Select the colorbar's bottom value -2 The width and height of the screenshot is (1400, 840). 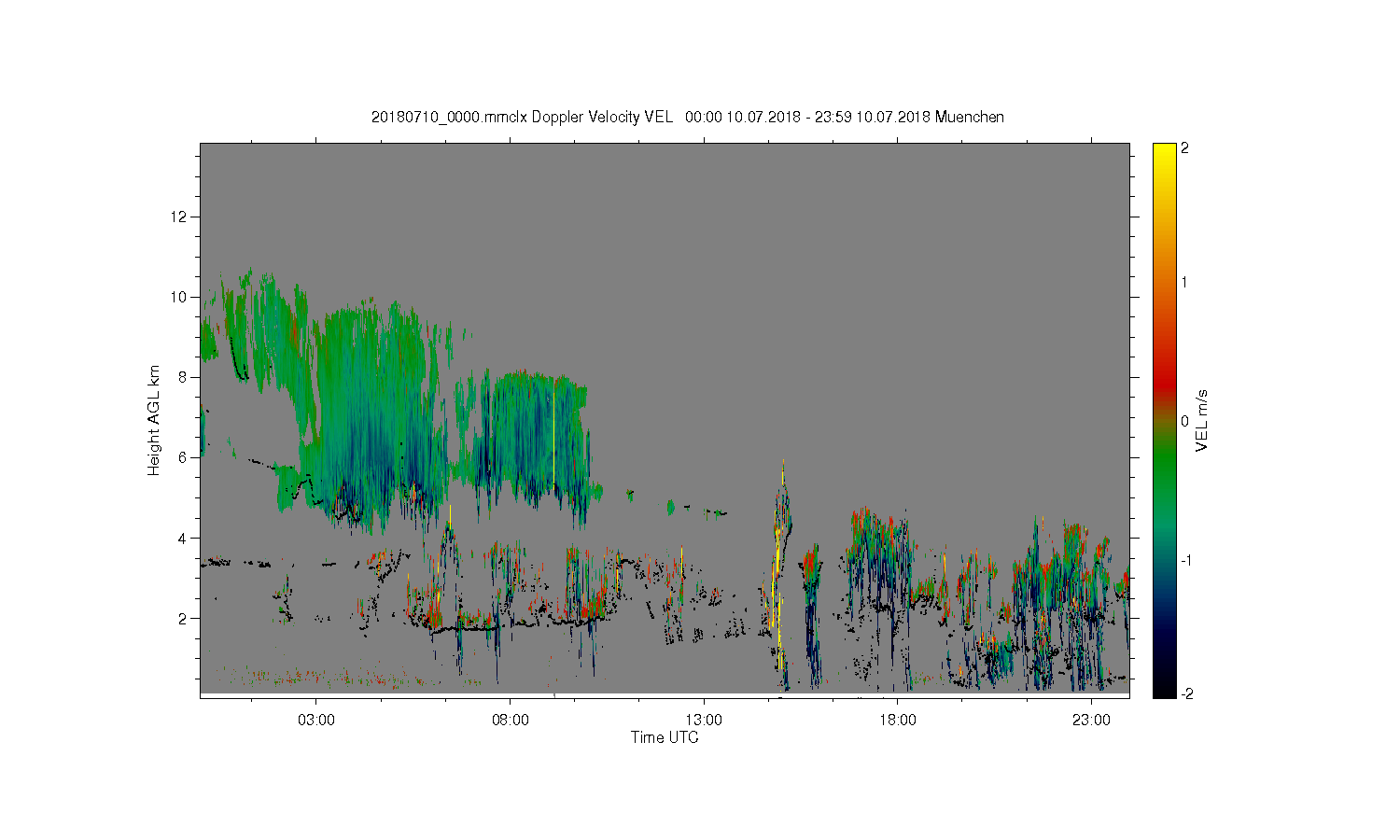(x=1185, y=693)
